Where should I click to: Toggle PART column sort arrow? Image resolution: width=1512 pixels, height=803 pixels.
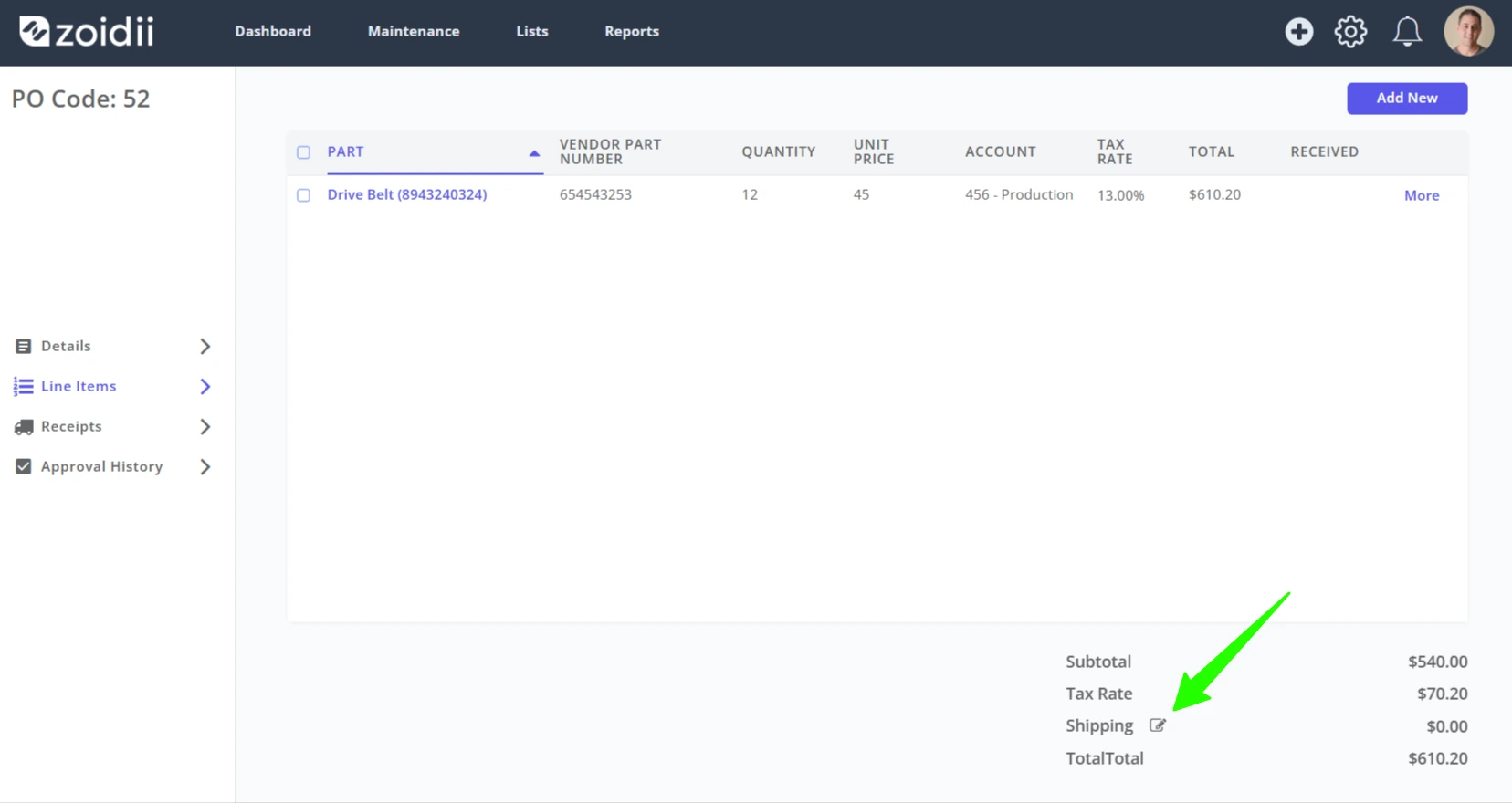(534, 153)
